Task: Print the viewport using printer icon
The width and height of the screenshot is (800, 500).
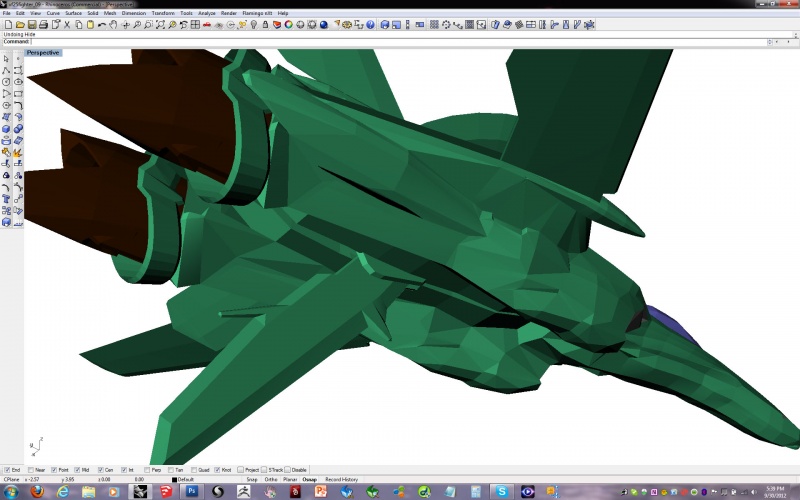Action: click(x=43, y=24)
